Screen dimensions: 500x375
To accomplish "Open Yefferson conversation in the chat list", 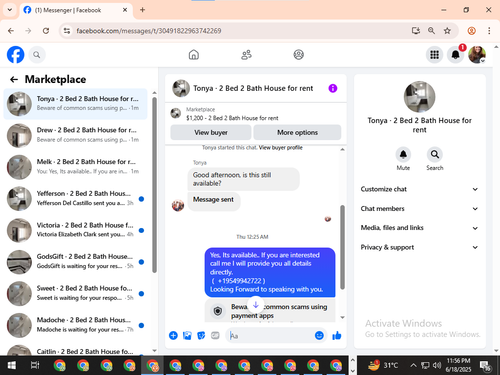I will (x=75, y=199).
